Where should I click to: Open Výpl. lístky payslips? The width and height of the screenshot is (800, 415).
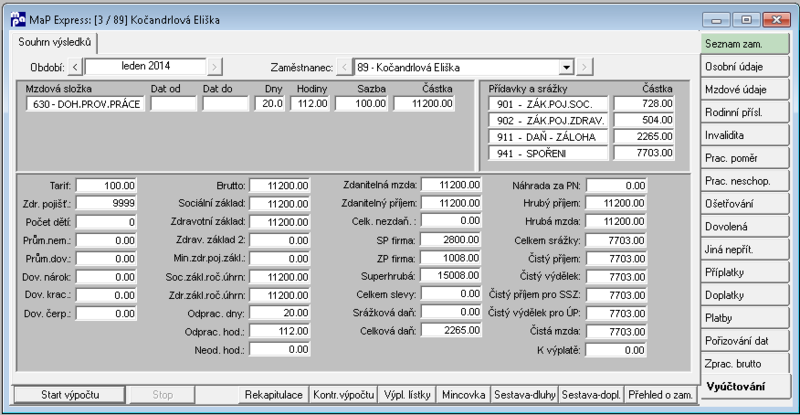coord(407,395)
